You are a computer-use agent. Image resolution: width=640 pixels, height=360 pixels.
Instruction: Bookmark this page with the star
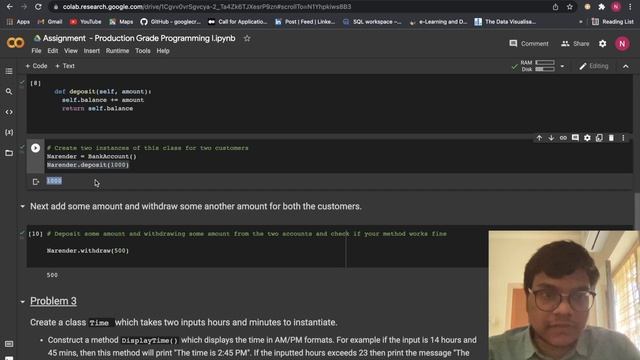pos(569,7)
